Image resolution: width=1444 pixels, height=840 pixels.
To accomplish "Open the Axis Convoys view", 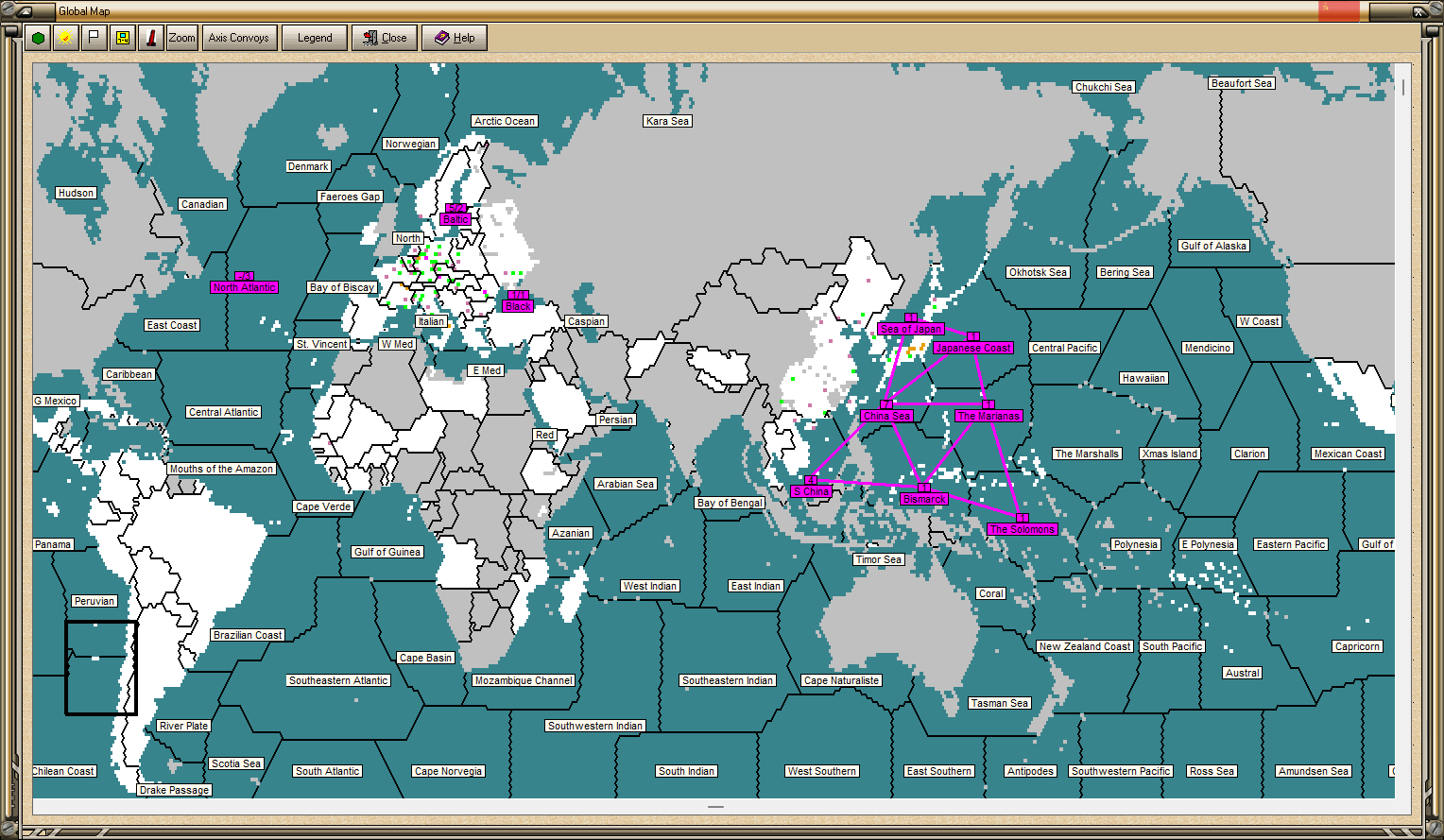I will (x=239, y=38).
